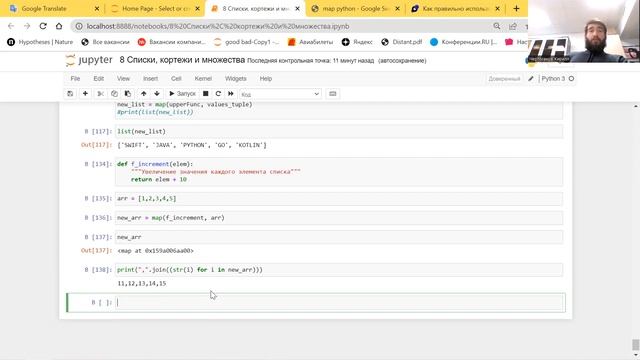This screenshot has height=360, width=640.
Task: Restart kernel and run all cells icon
Action: click(x=231, y=94)
